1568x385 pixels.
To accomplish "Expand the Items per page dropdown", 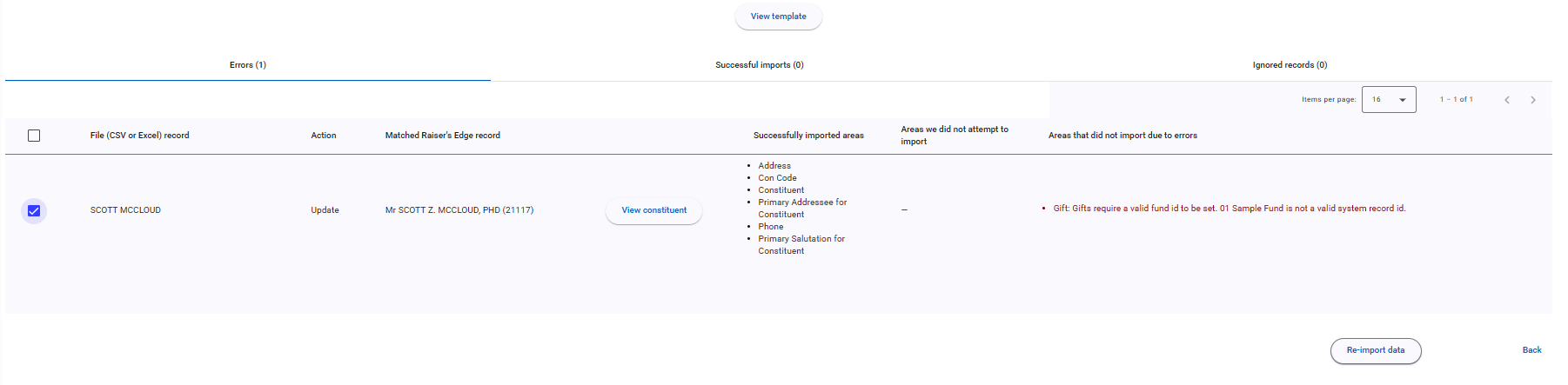I will pyautogui.click(x=1388, y=100).
